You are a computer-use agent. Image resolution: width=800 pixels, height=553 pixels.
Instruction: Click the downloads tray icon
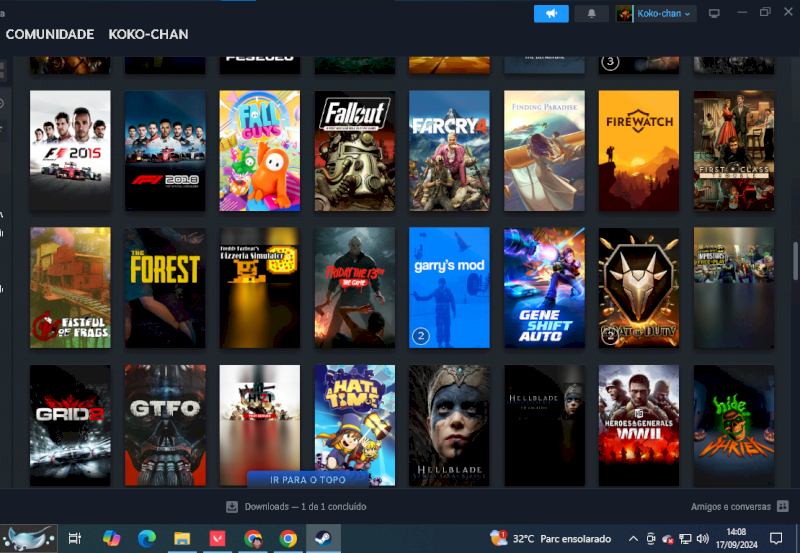click(x=232, y=507)
